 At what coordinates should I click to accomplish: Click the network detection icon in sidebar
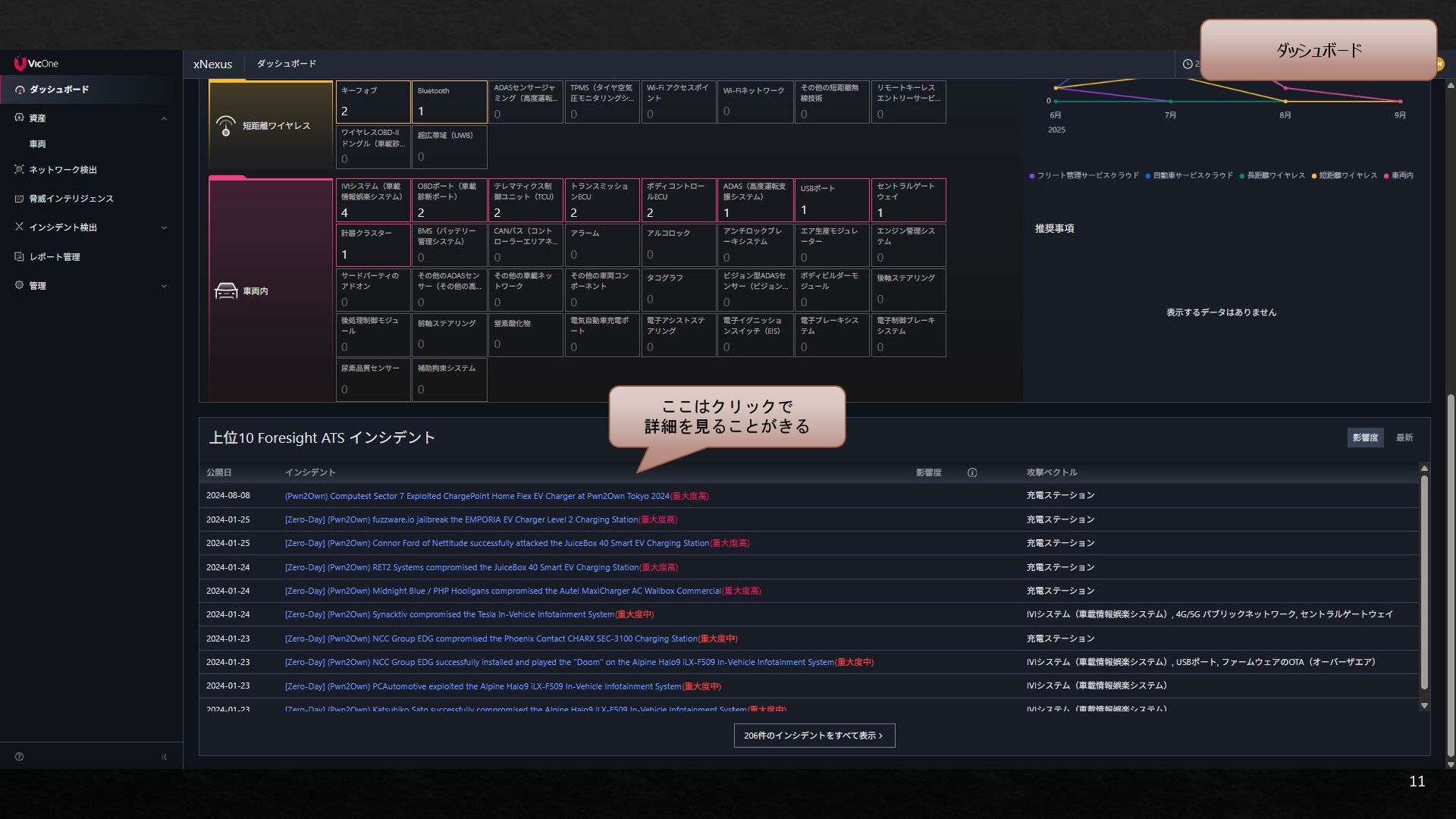coord(20,169)
